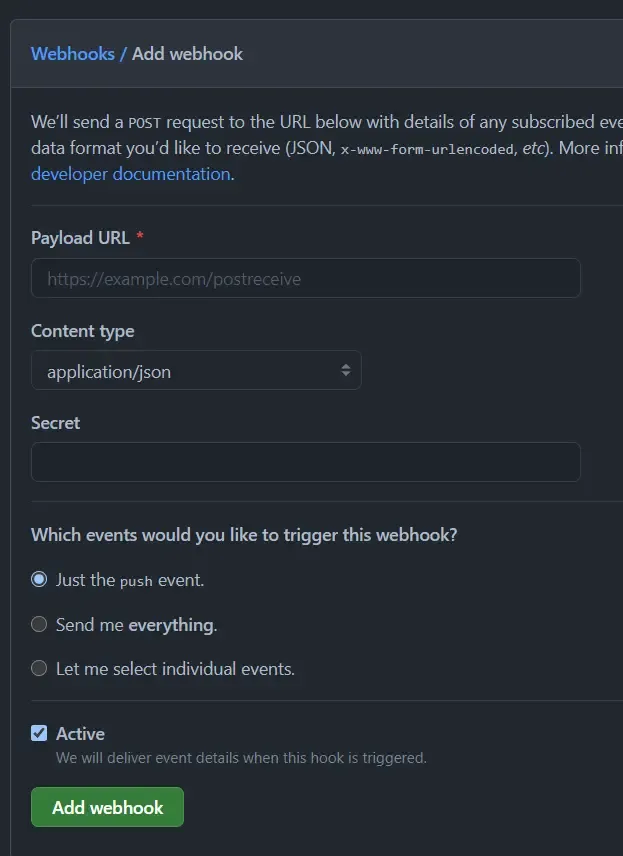Click the 'Send me everything.' label text

(136, 625)
